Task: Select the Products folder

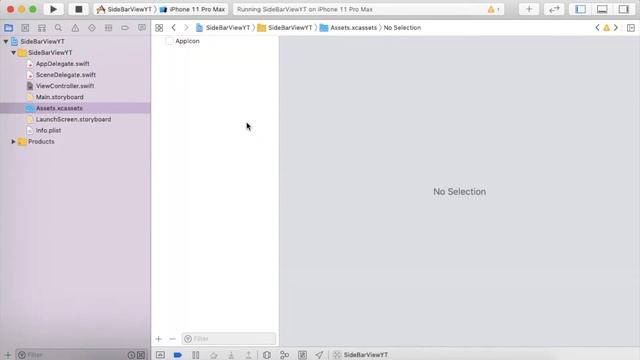Action: tap(41, 142)
